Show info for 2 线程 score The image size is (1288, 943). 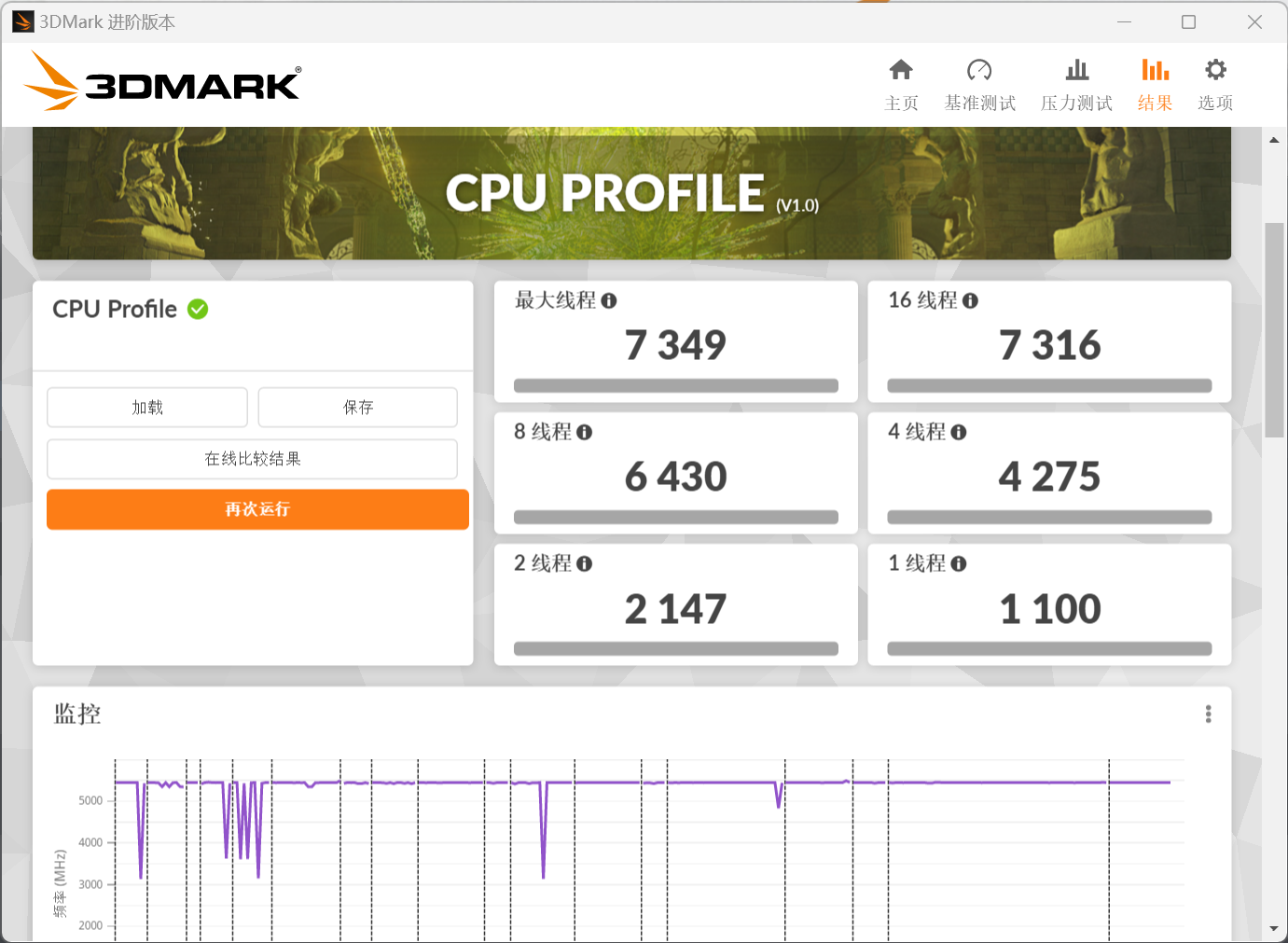click(585, 563)
